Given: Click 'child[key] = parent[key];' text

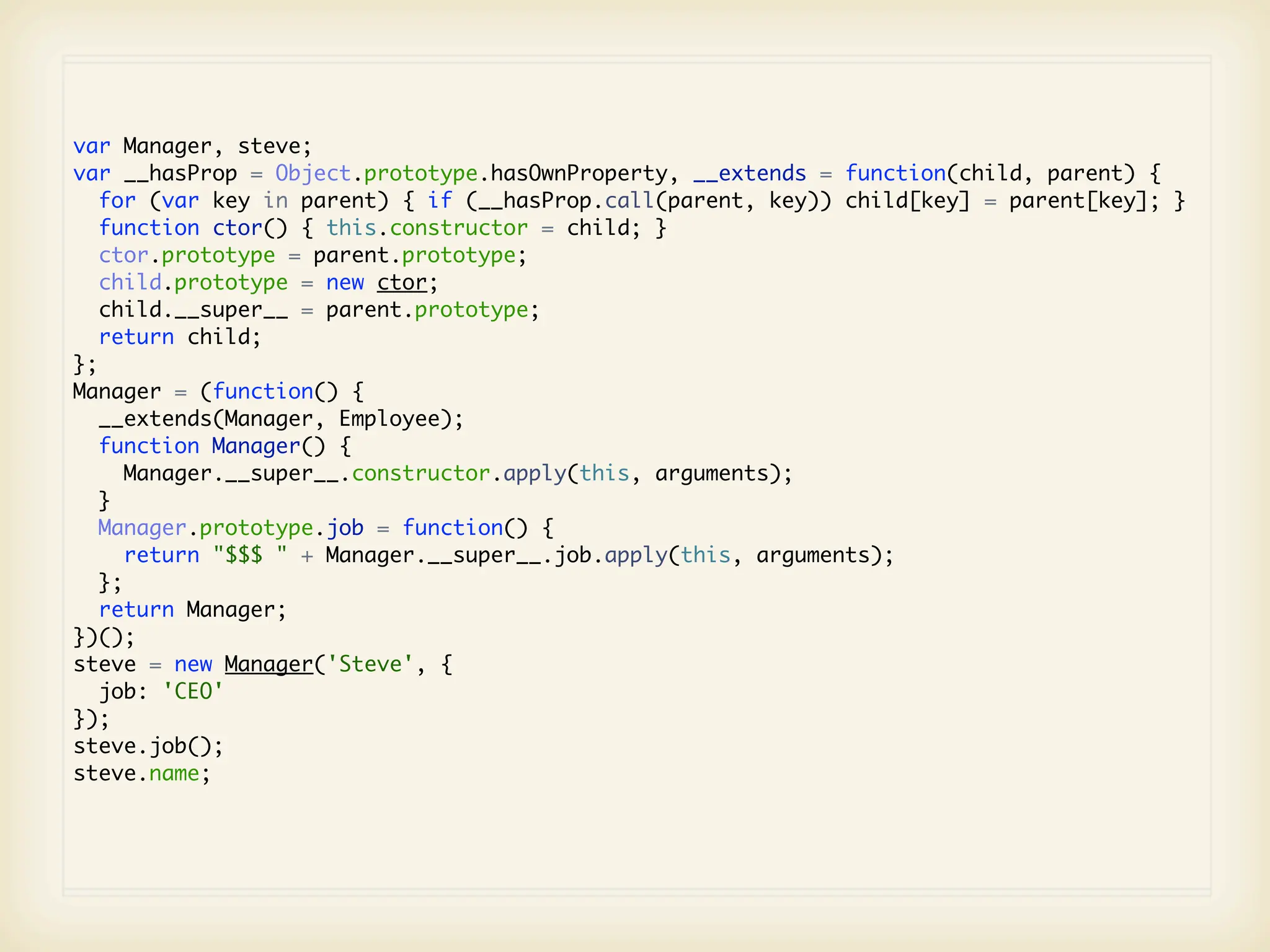Looking at the screenshot, I should pos(1001,201).
